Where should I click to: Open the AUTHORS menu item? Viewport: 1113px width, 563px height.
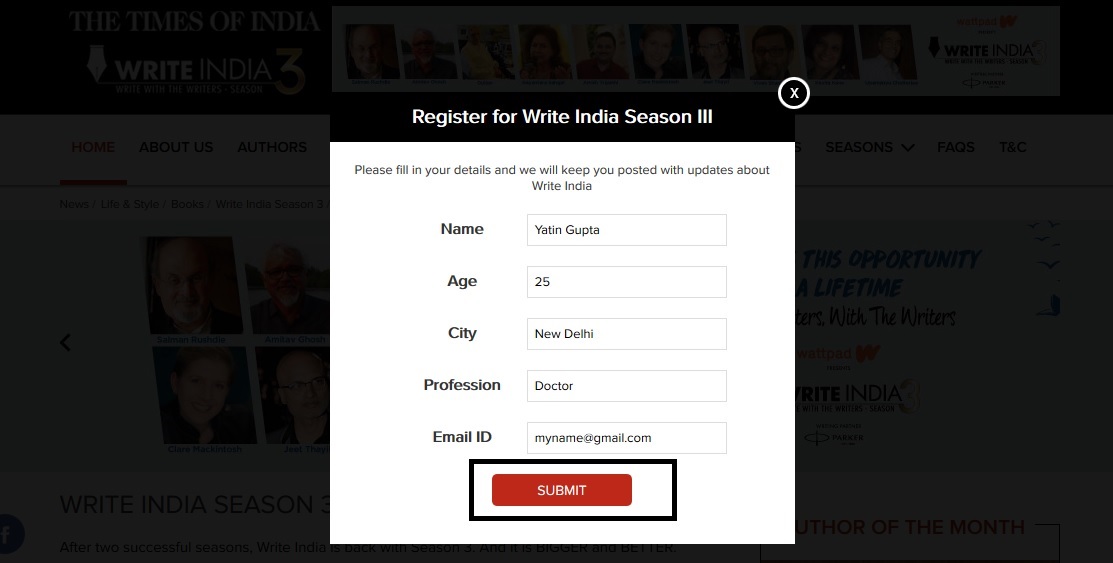tap(272, 147)
